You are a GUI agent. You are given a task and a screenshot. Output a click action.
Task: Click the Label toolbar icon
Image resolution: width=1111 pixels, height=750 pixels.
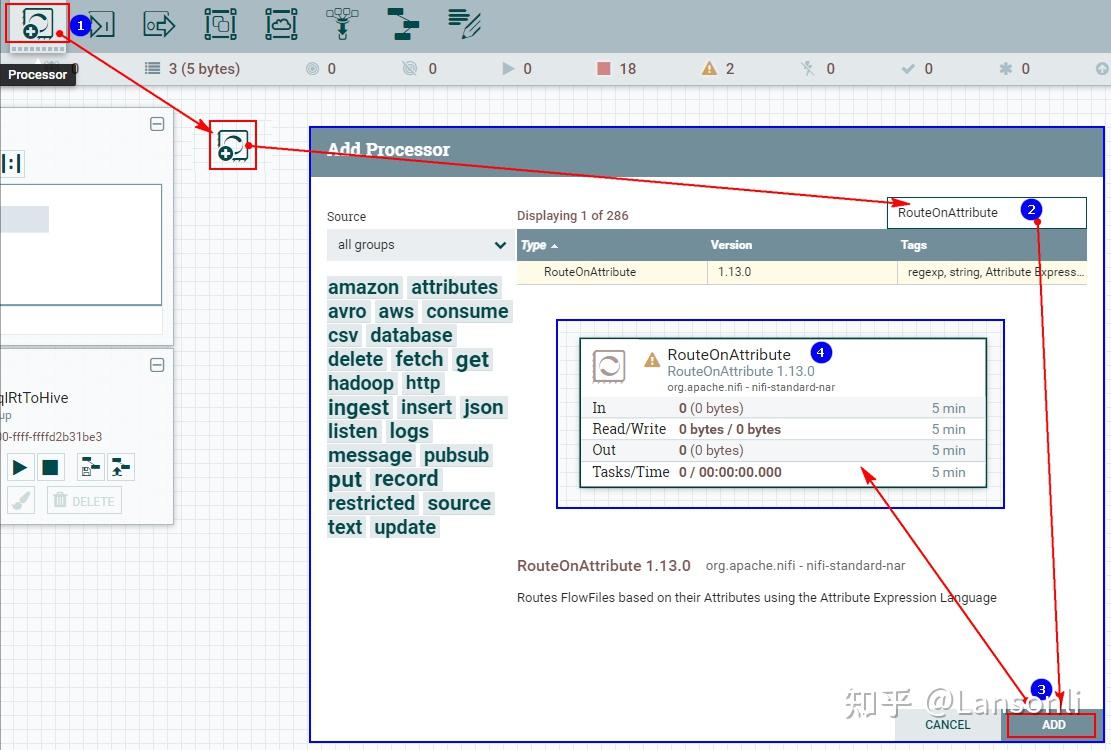(x=465, y=25)
